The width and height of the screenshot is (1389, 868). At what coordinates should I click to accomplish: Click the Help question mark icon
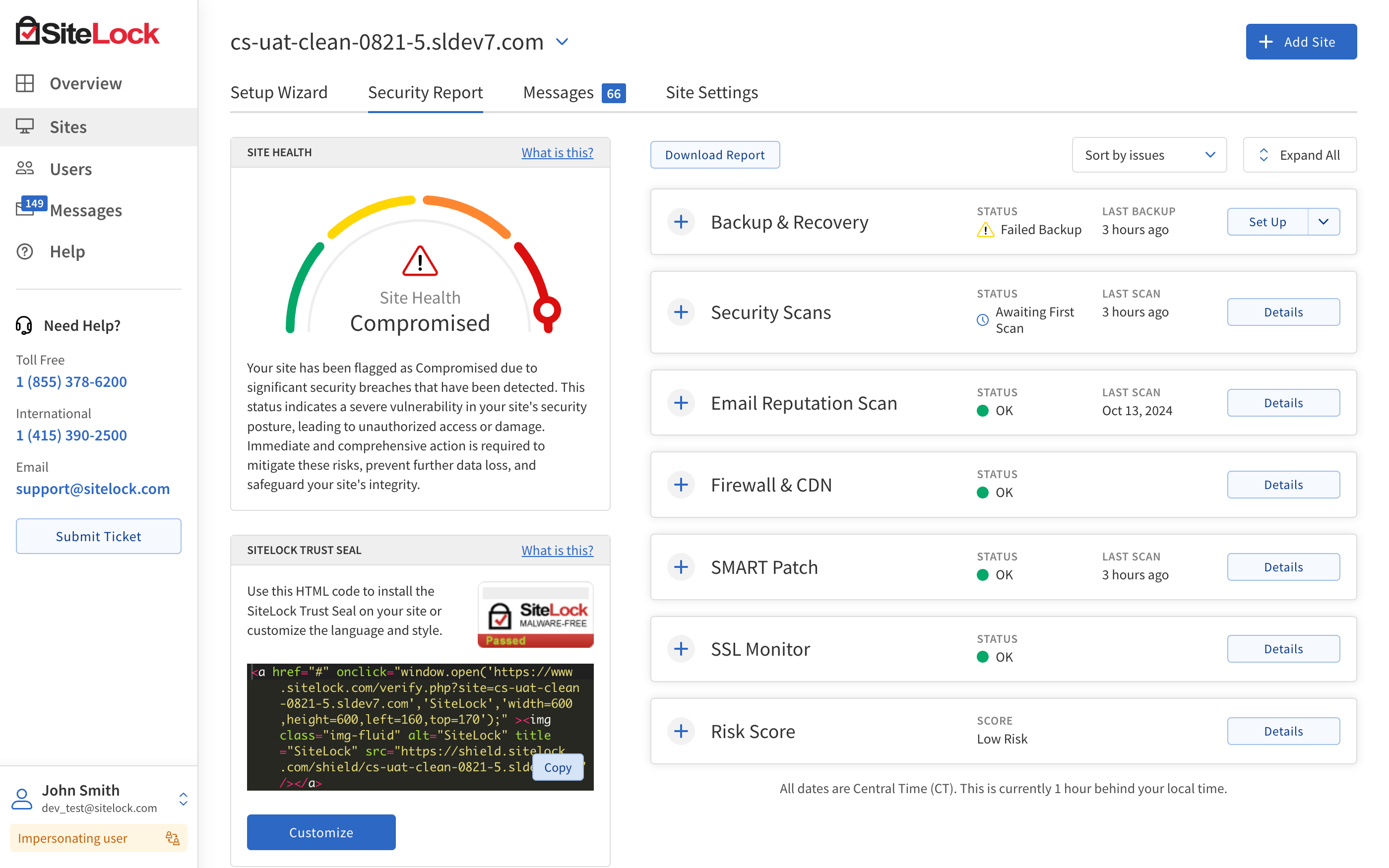tap(25, 251)
